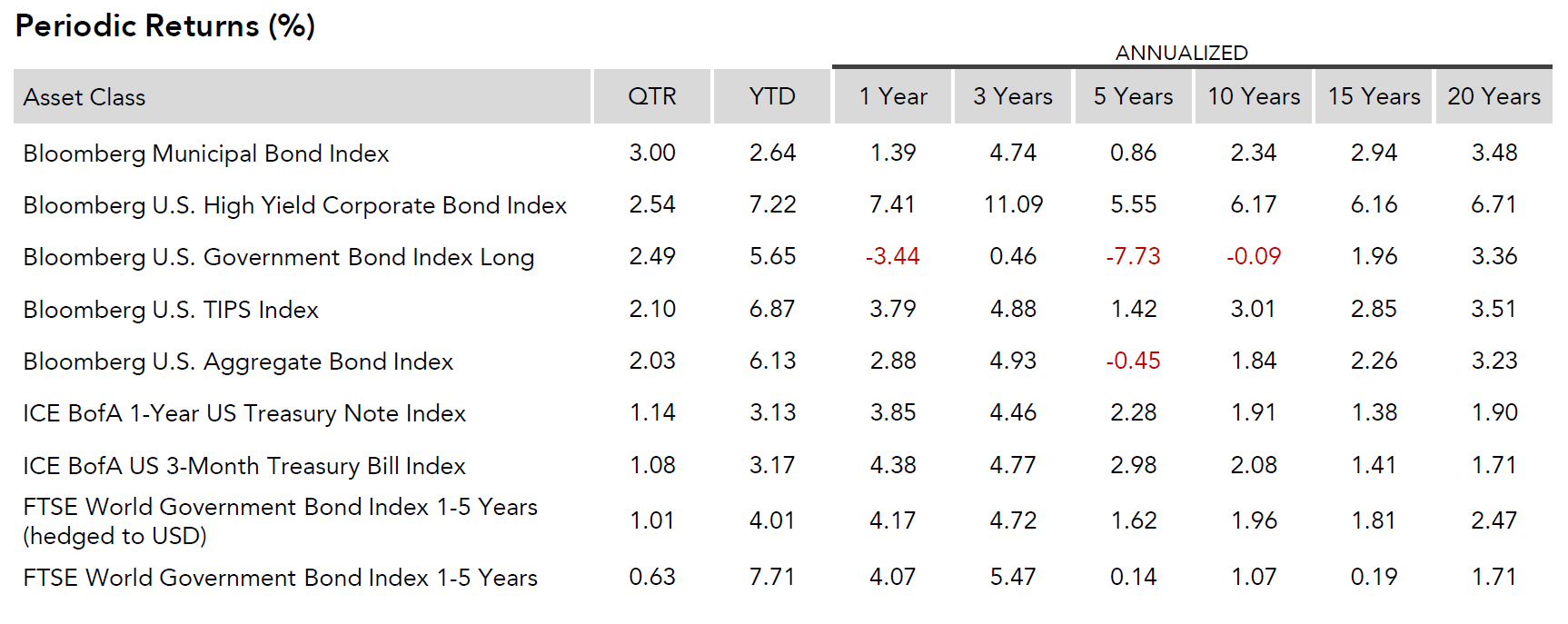Select the 3 Years column header

1012,96
